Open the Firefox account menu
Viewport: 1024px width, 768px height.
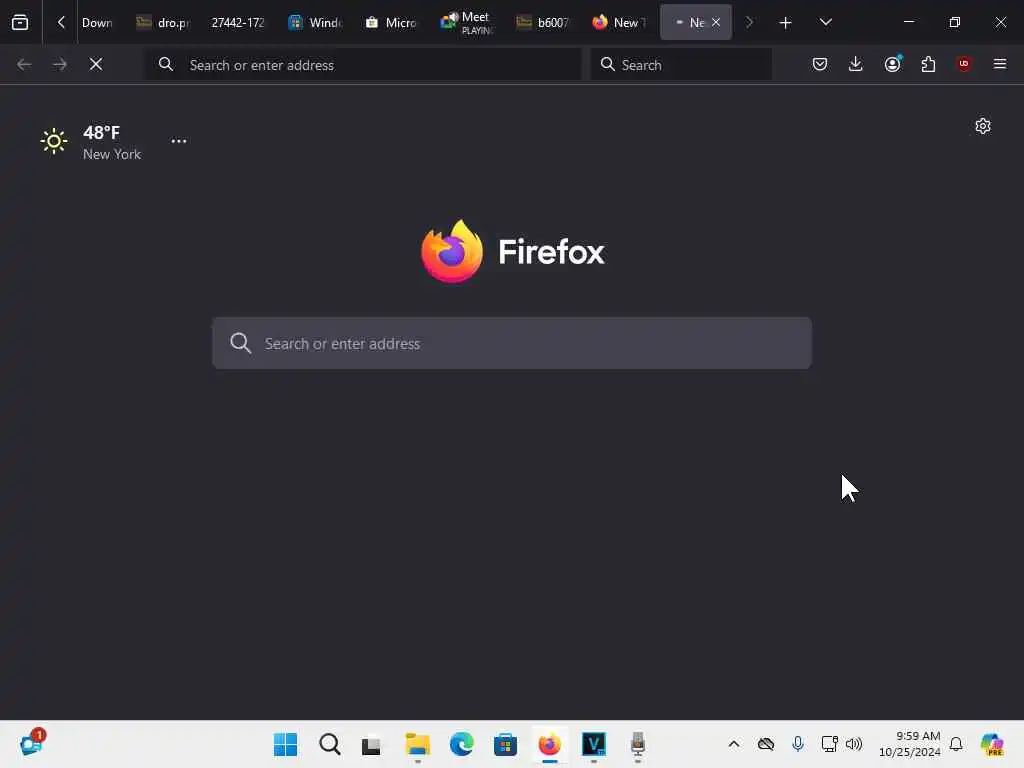(x=892, y=64)
